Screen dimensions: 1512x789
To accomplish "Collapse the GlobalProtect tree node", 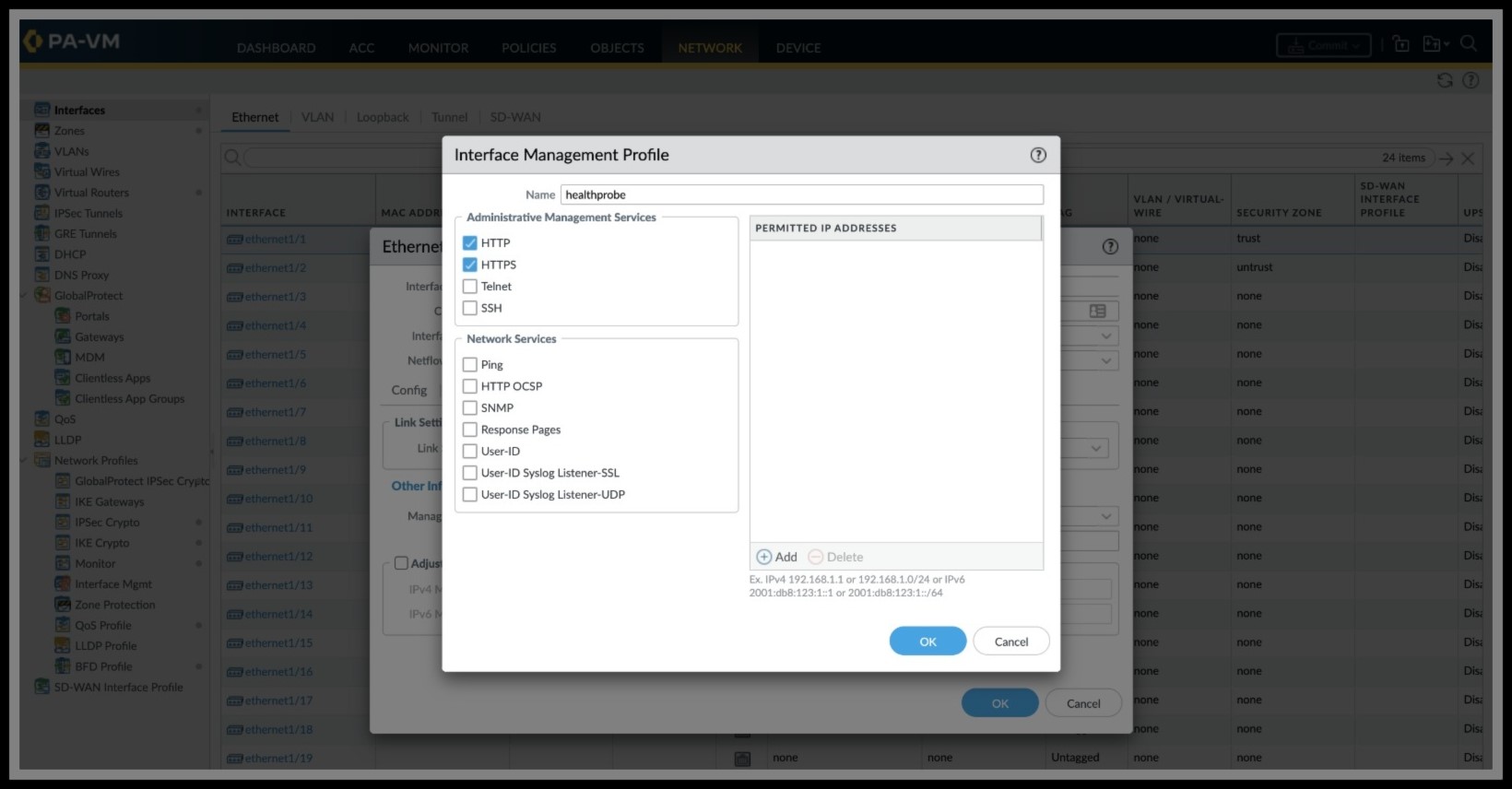I will 25,296.
